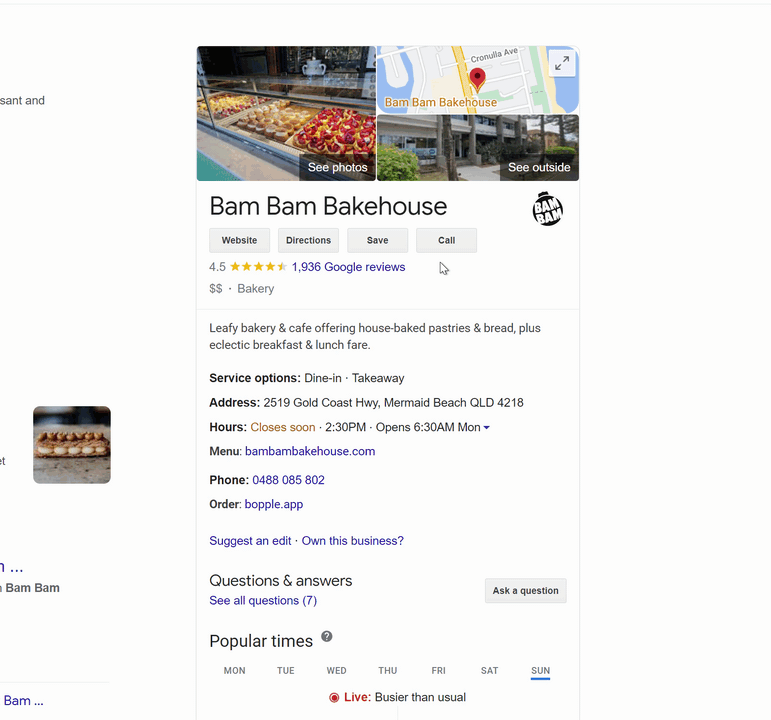Select the WED popular times tab

point(336,671)
